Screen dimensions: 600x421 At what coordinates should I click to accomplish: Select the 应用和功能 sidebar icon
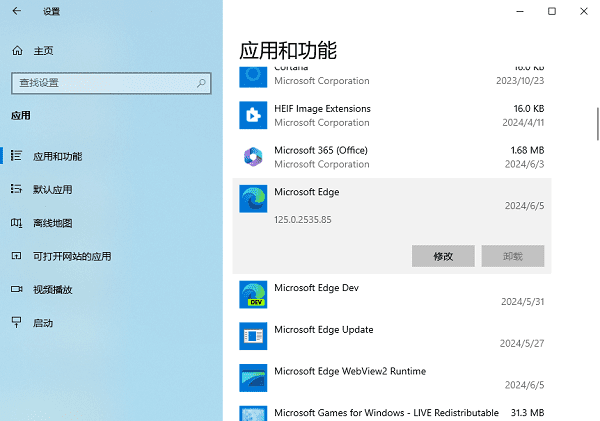point(16,156)
